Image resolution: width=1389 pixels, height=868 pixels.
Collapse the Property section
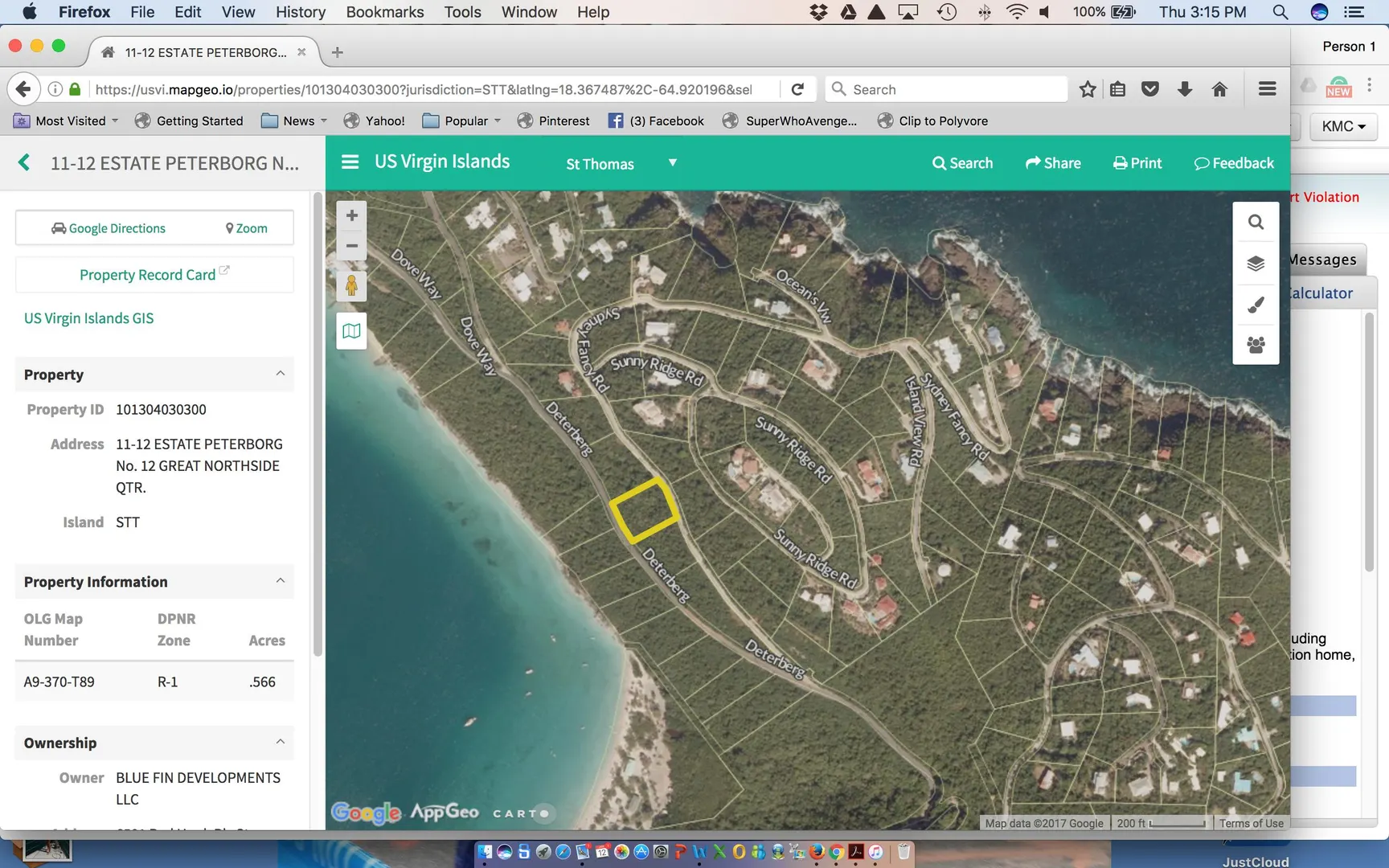click(x=280, y=374)
